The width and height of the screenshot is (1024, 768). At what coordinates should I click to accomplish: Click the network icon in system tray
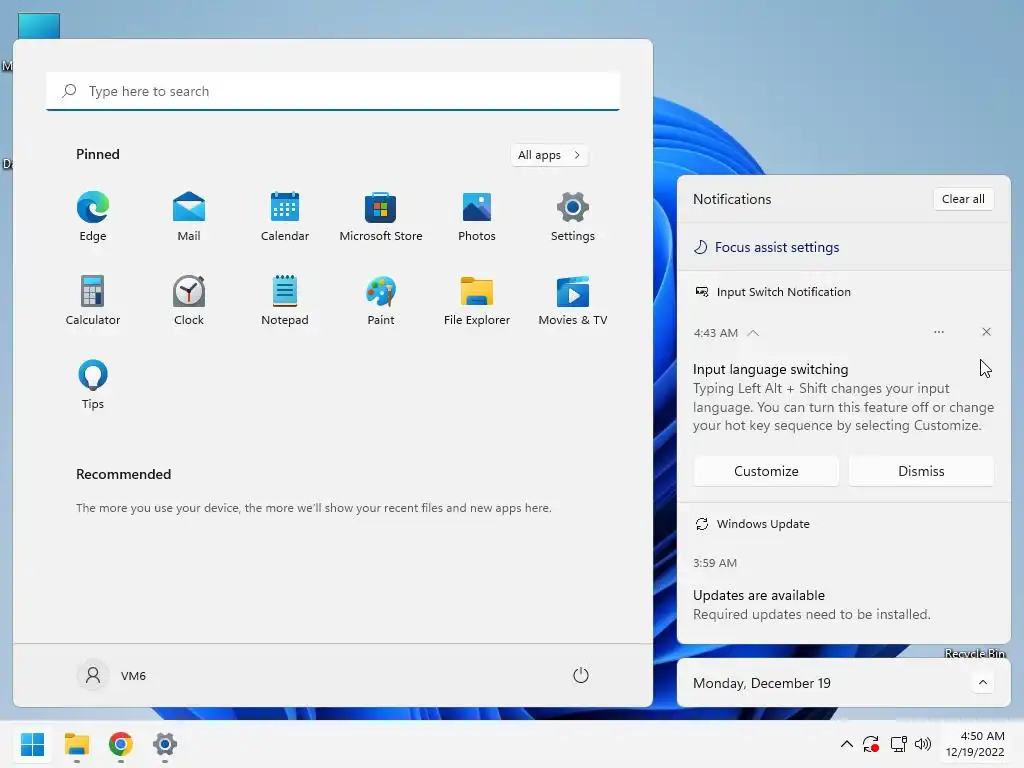tap(899, 744)
